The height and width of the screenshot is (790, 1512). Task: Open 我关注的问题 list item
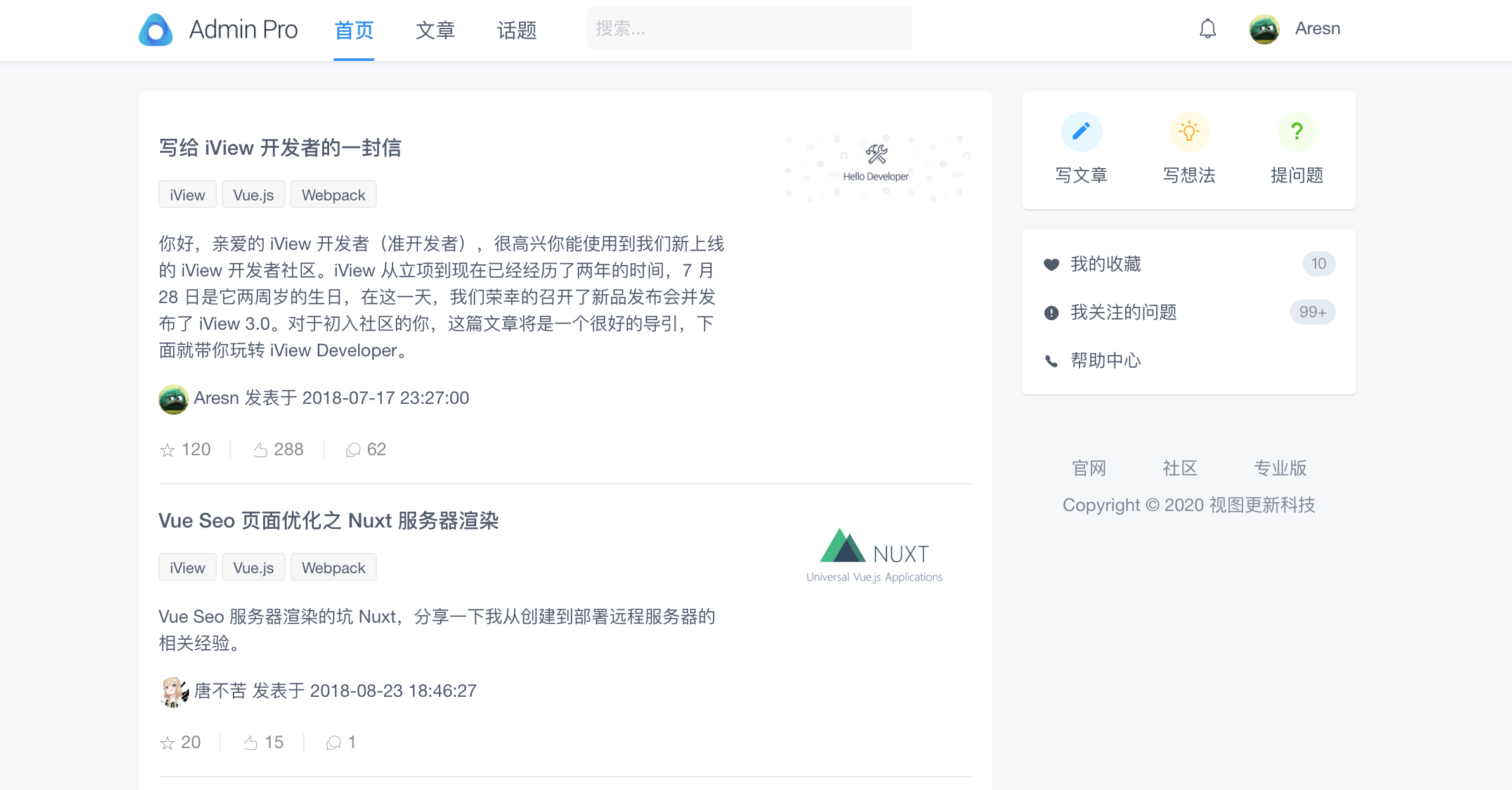tap(1189, 313)
